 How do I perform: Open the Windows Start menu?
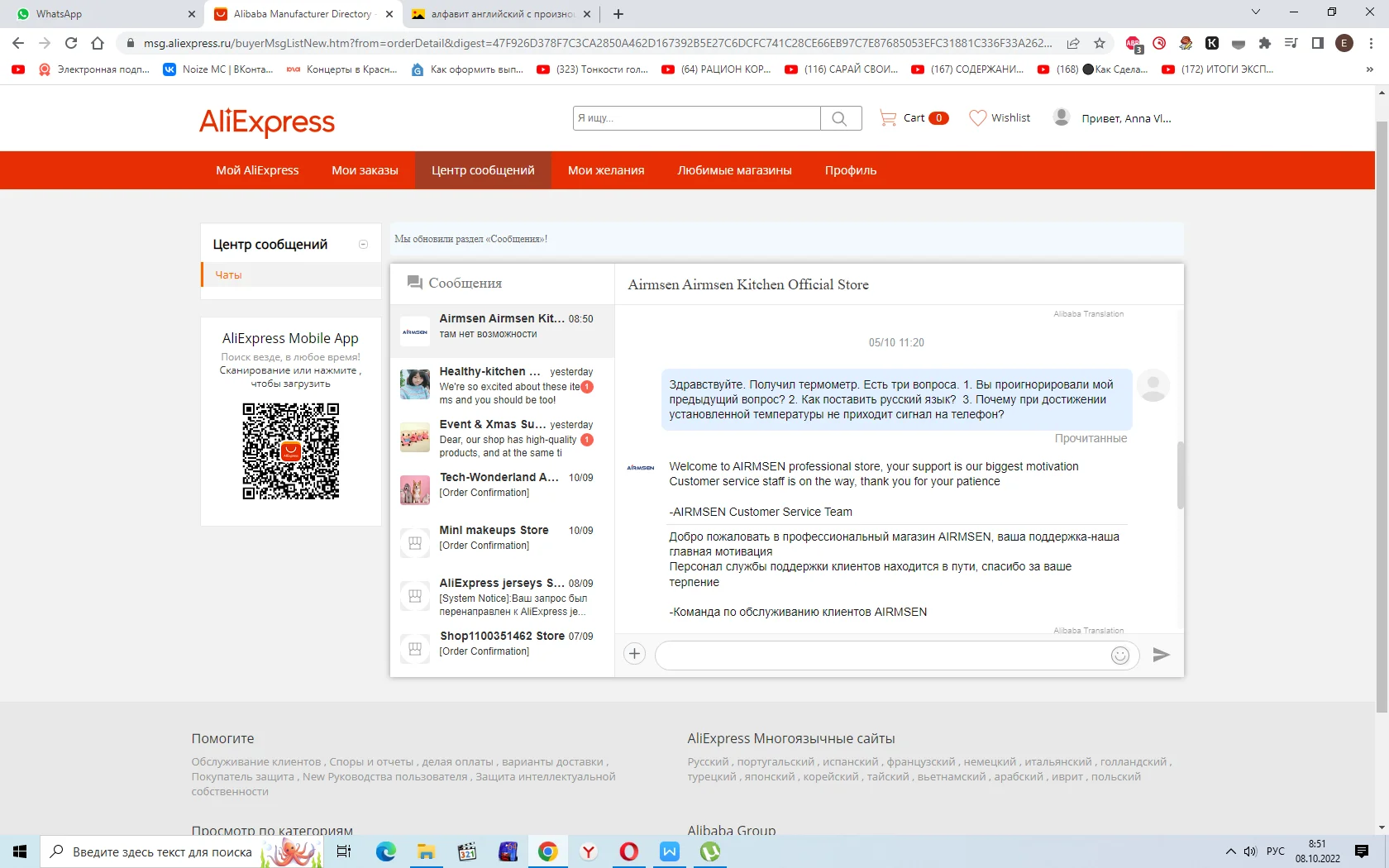coord(20,851)
